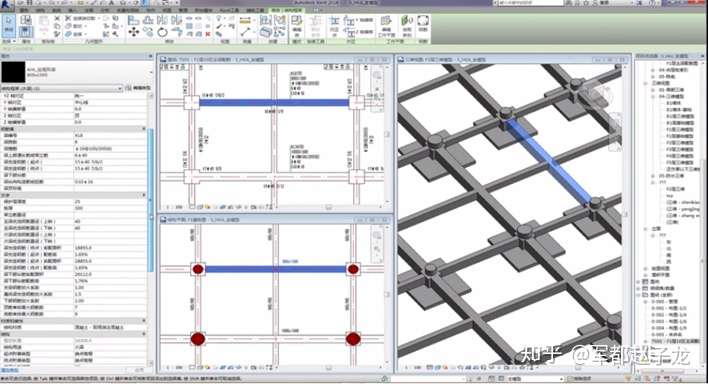Screen dimensions: 708x384
Task: Click the red X Delete icon in ribbon
Action: 208,34
